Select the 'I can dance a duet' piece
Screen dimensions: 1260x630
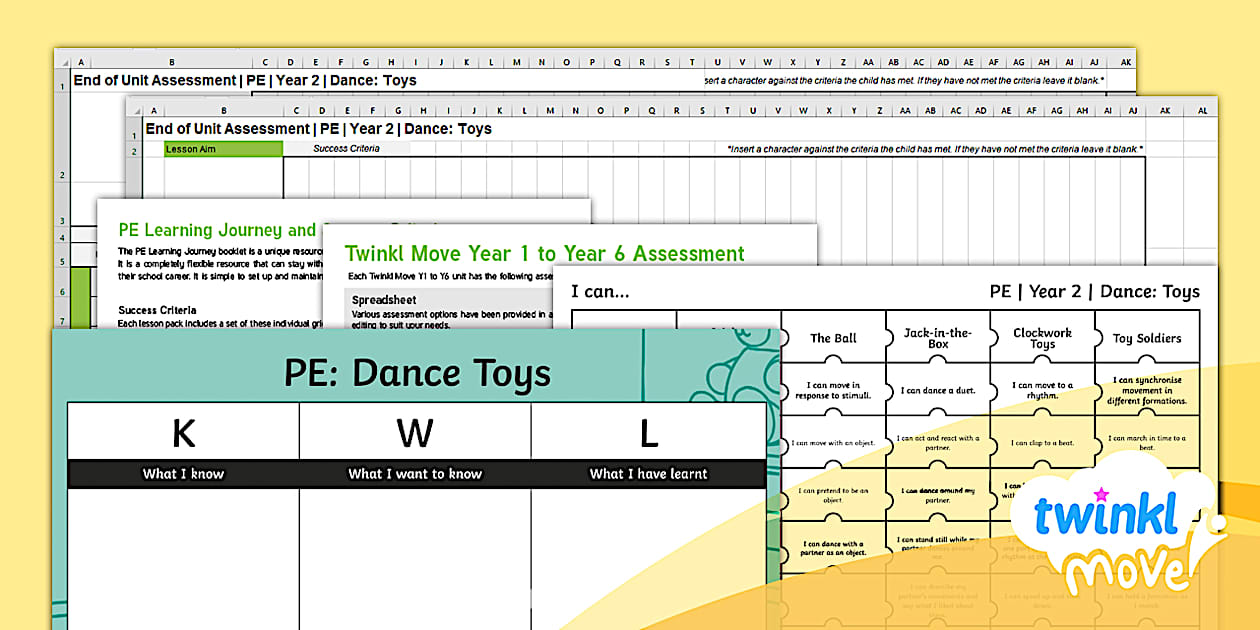(937, 390)
